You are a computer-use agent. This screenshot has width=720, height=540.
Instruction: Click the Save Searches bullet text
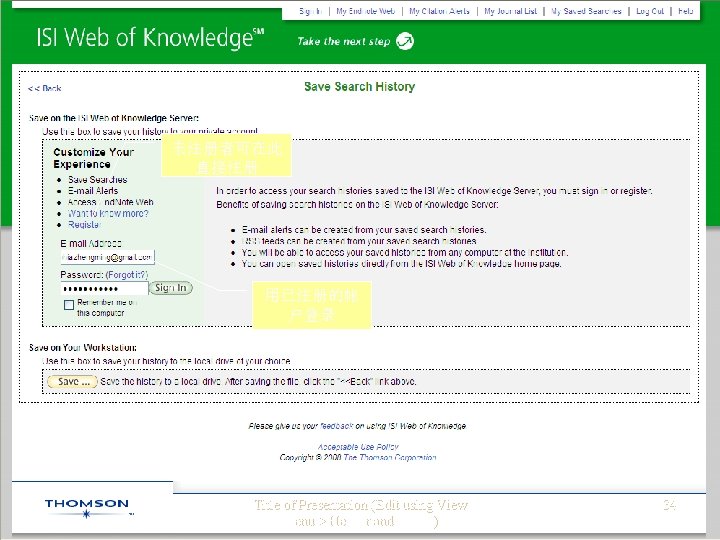tap(98, 180)
